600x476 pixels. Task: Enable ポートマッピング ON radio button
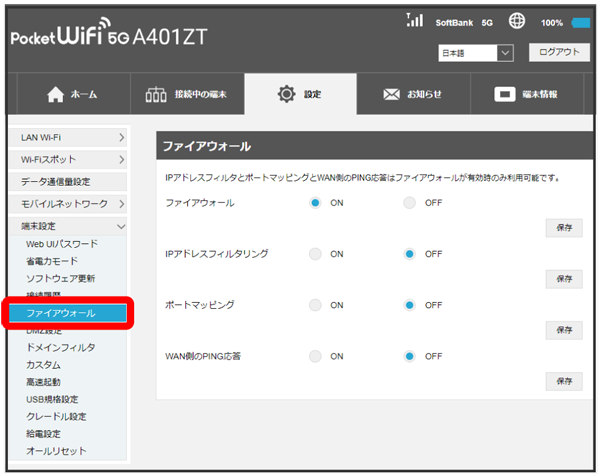(x=315, y=305)
